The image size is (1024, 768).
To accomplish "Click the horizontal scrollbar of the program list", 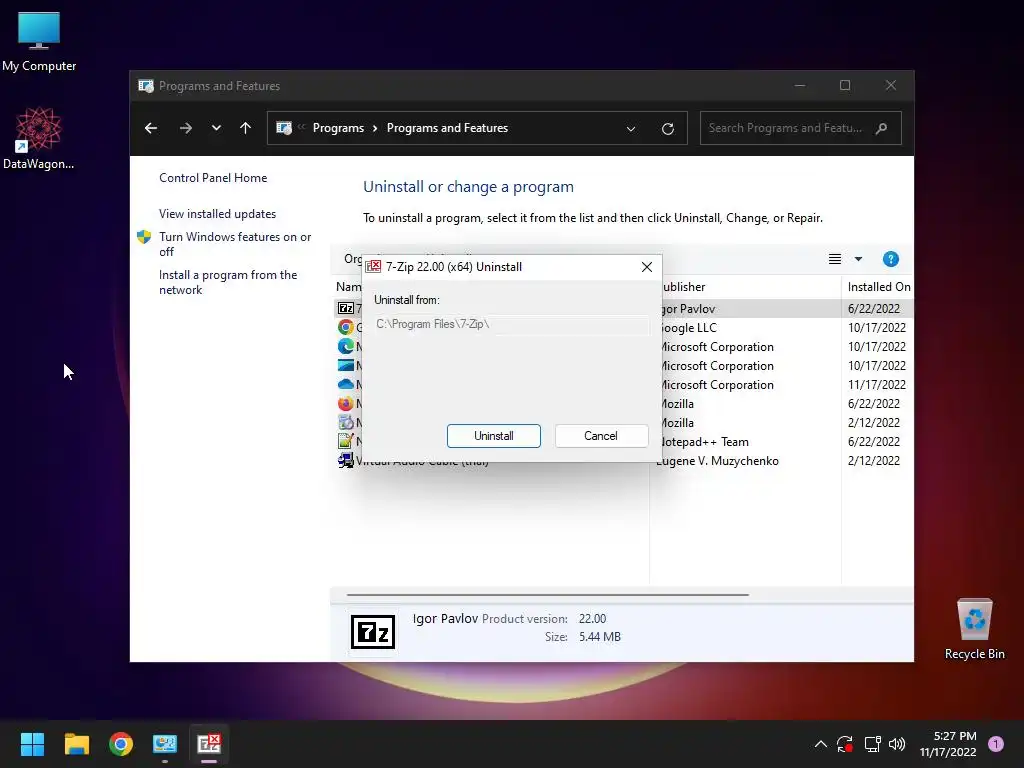I will click(x=547, y=595).
